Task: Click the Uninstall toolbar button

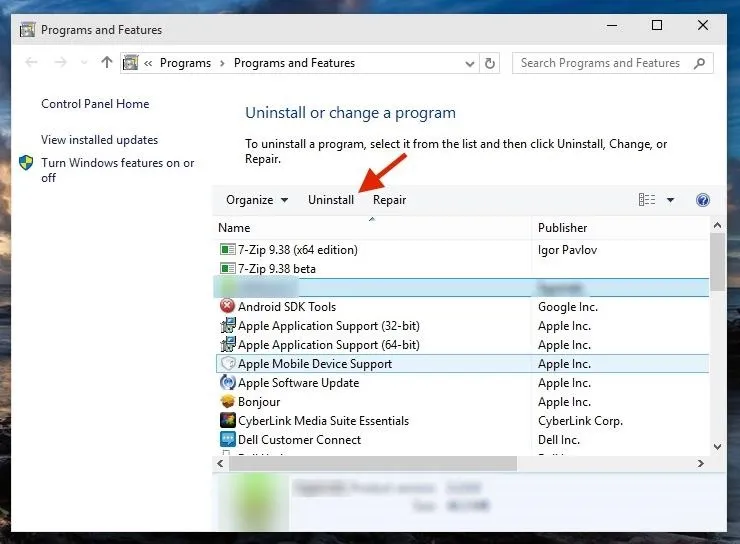Action: click(x=331, y=200)
